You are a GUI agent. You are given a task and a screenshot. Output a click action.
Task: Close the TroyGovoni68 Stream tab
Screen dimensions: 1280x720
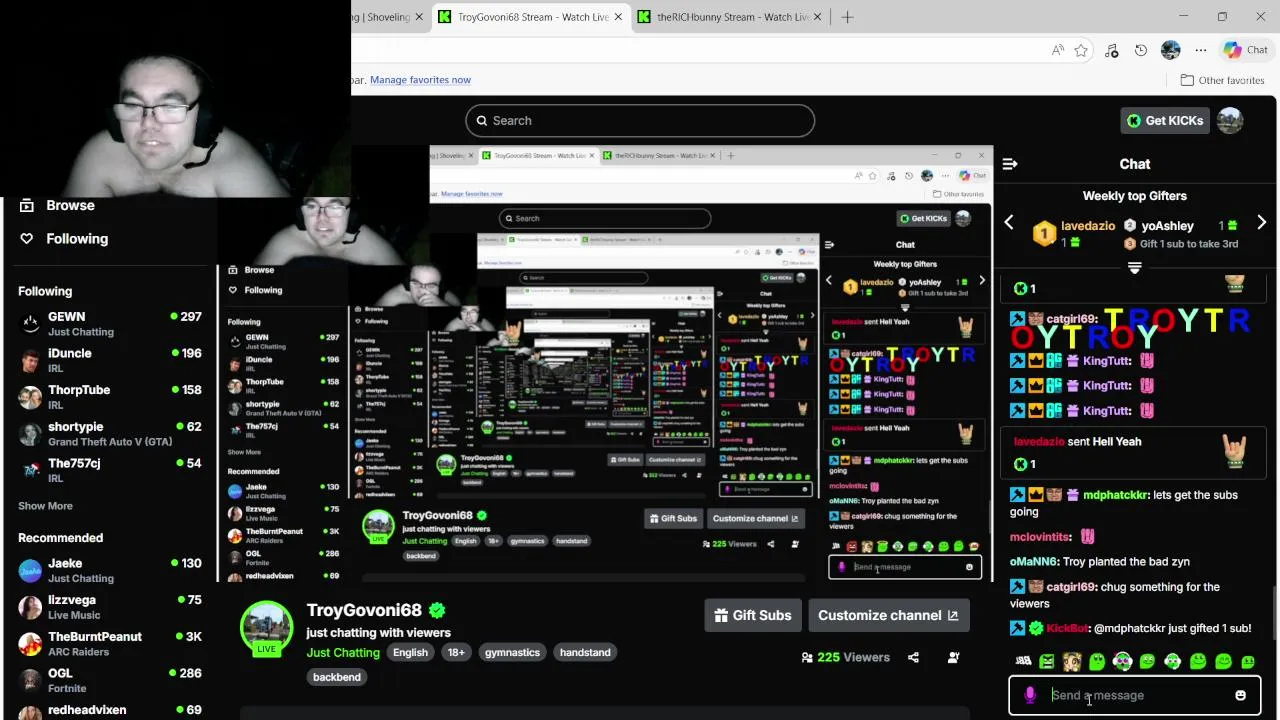618,17
